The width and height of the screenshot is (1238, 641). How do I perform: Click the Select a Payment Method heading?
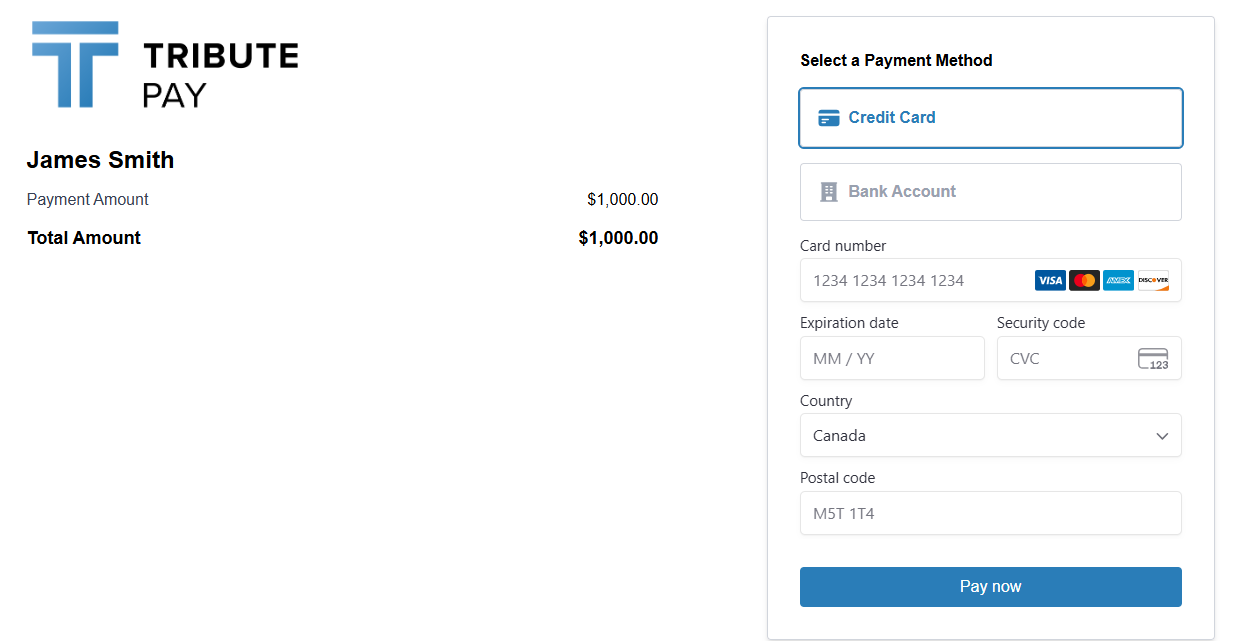tap(896, 61)
